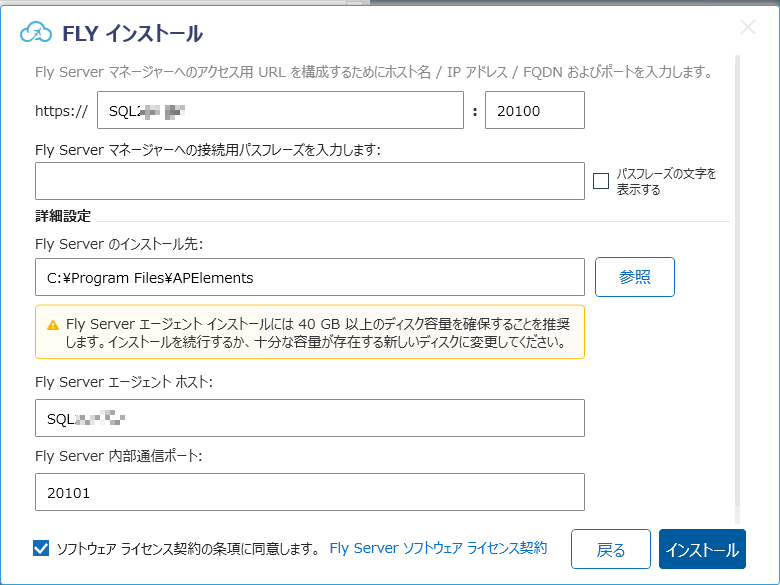Click the Fly Server のインストール先 label

point(119,244)
